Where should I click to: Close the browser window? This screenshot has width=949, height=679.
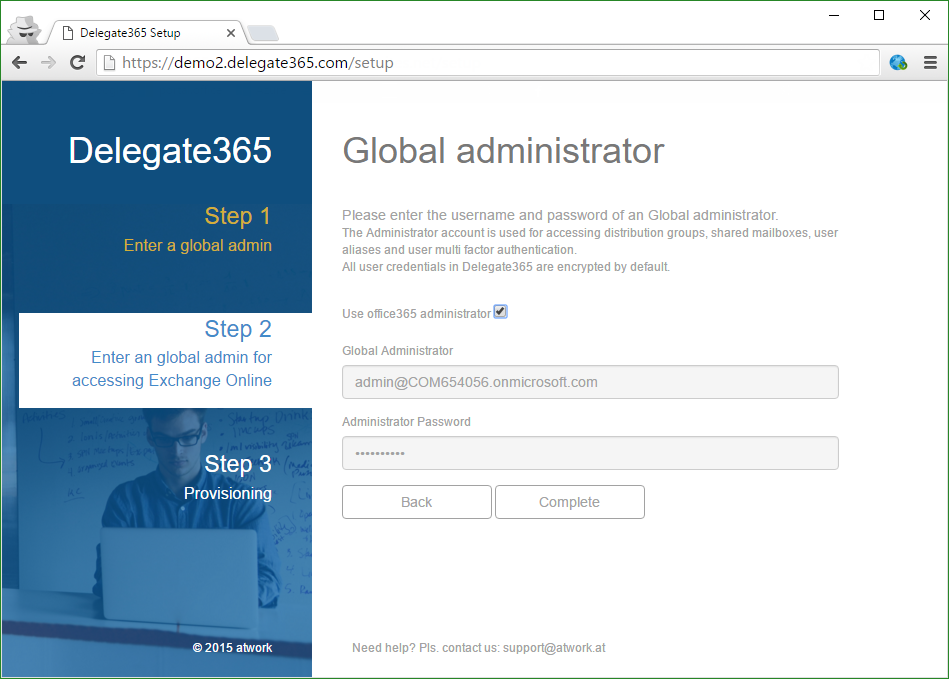tap(925, 15)
